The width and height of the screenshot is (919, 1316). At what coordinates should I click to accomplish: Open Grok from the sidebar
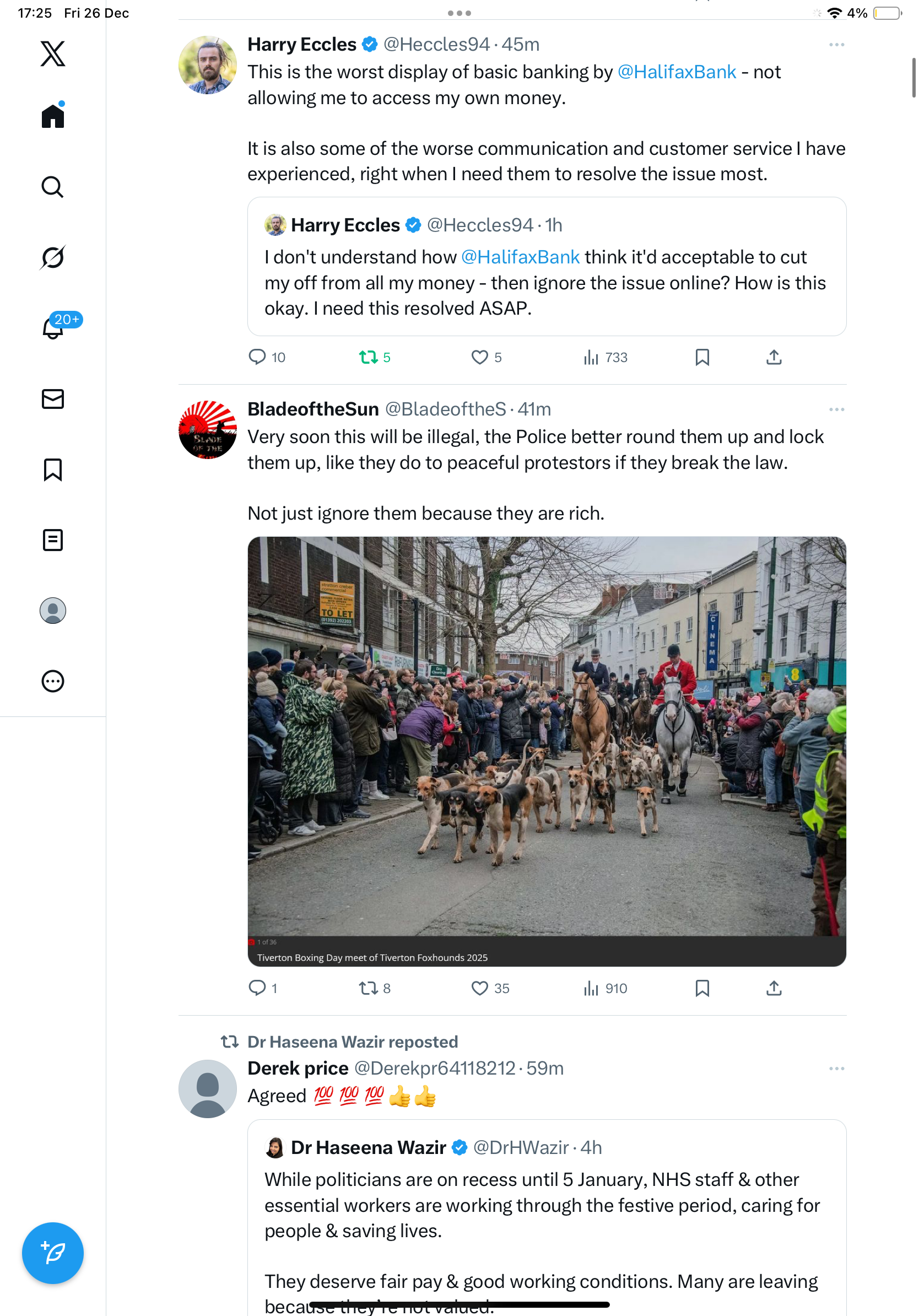[x=53, y=257]
